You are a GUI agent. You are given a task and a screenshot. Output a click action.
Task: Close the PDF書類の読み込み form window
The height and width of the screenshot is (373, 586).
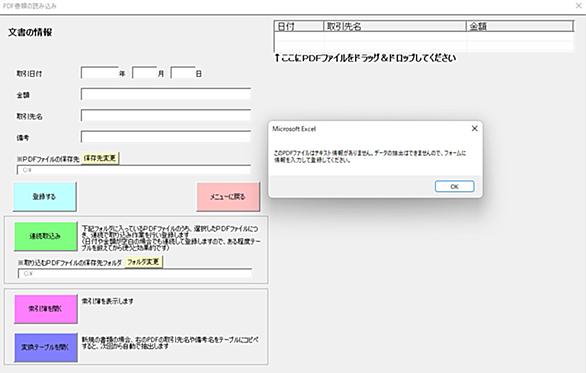[x=579, y=6]
